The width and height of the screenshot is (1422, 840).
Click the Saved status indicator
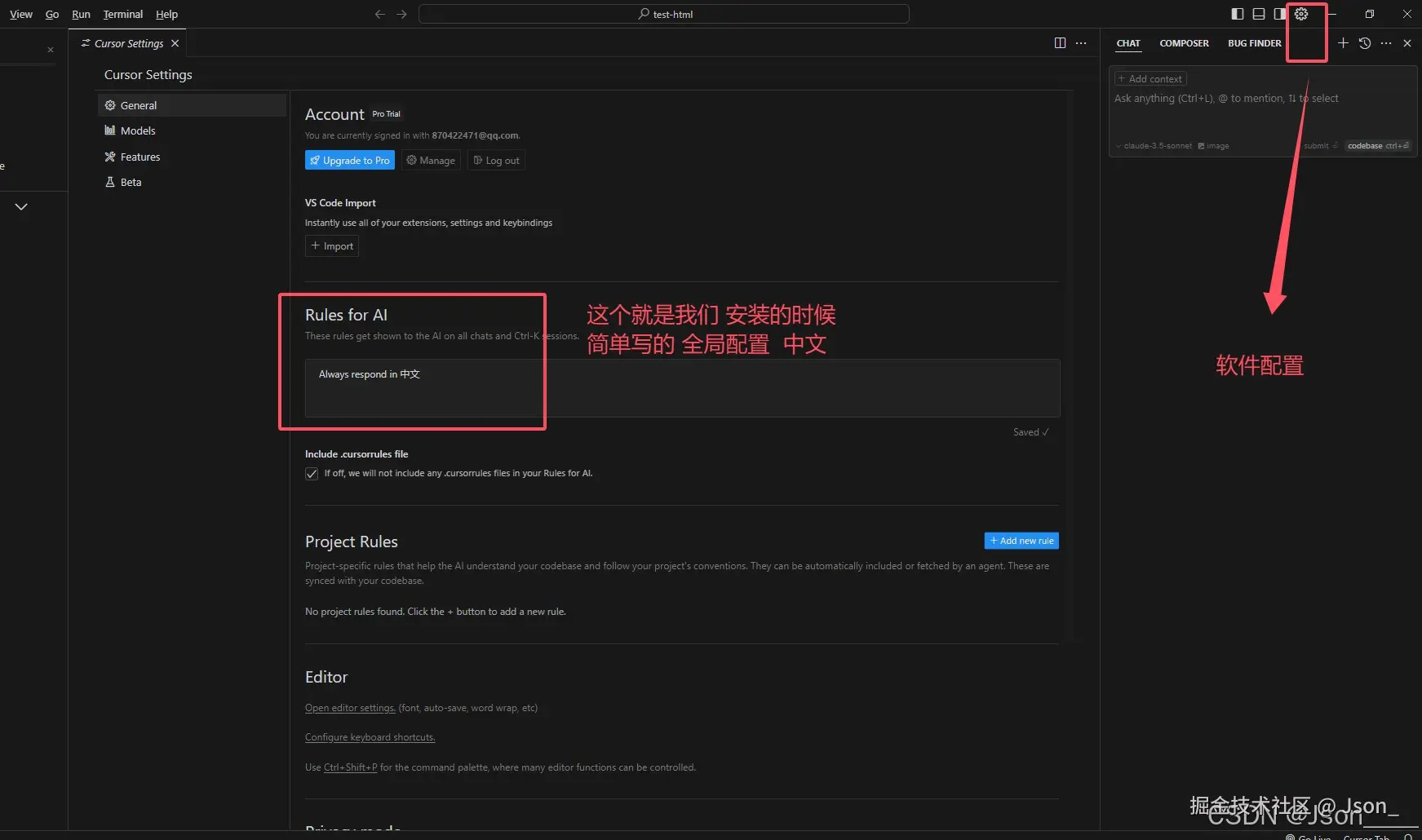pyautogui.click(x=1031, y=432)
